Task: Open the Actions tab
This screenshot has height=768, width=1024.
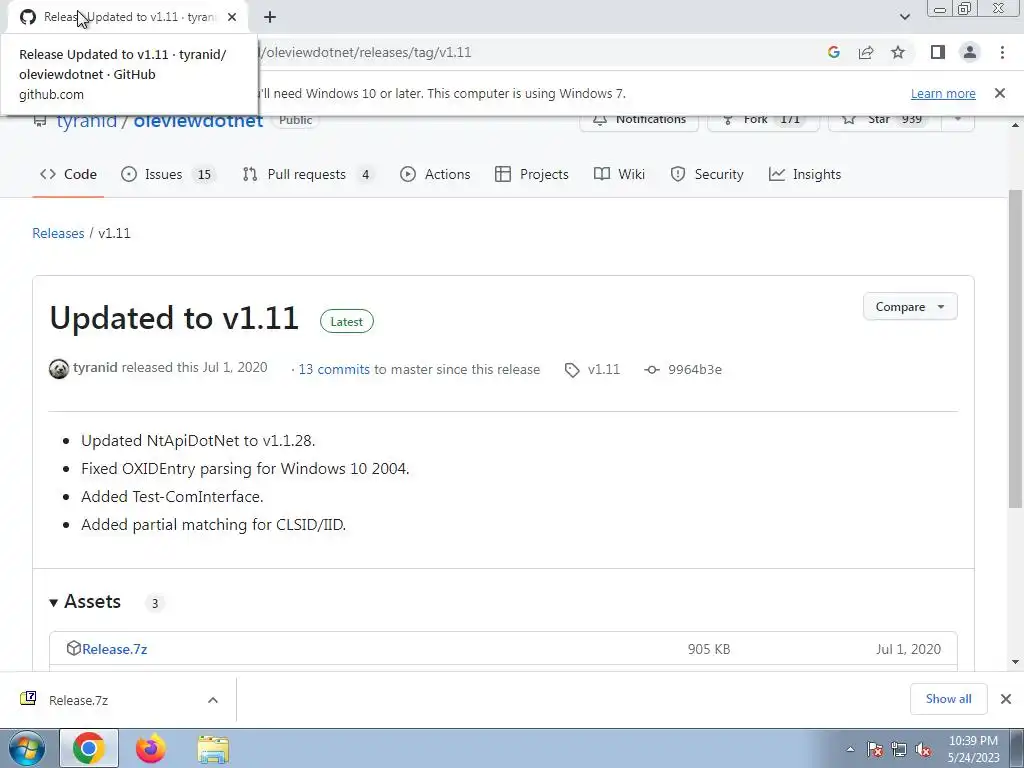Action: coord(435,174)
